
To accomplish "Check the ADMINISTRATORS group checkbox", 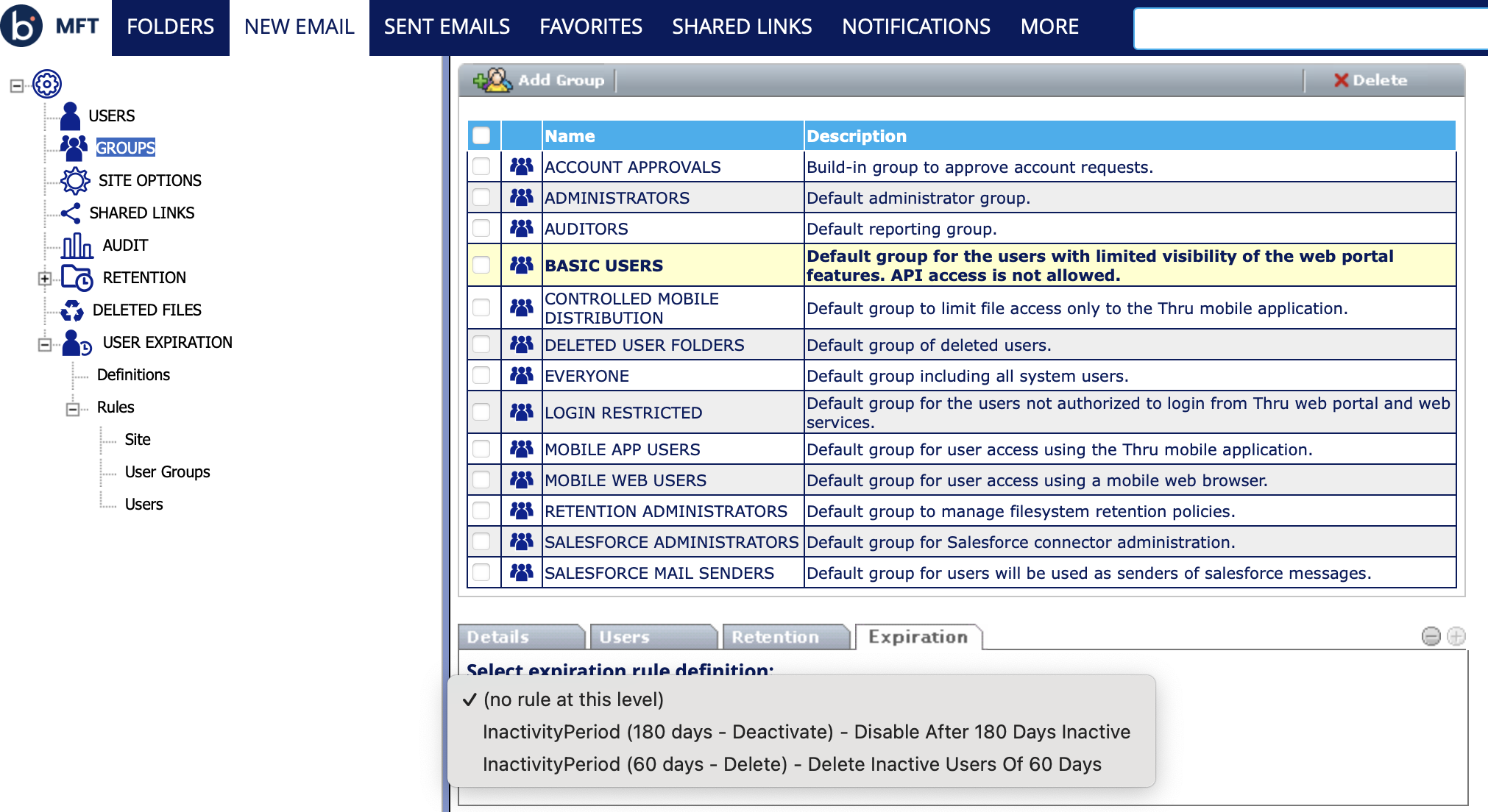I will [481, 197].
